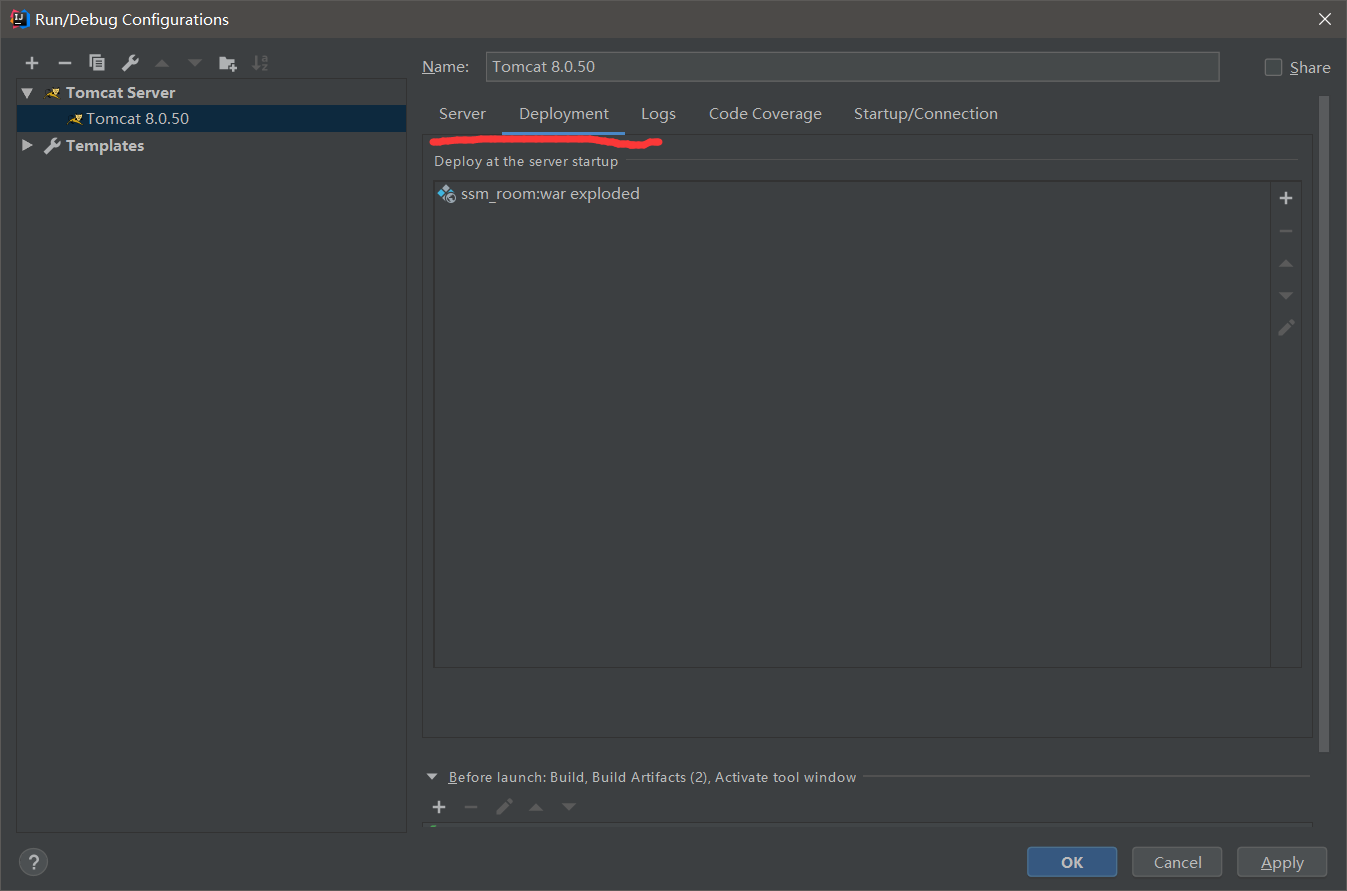Add an artifact to deploy list
Viewport: 1347px width, 891px height.
pyautogui.click(x=1286, y=198)
